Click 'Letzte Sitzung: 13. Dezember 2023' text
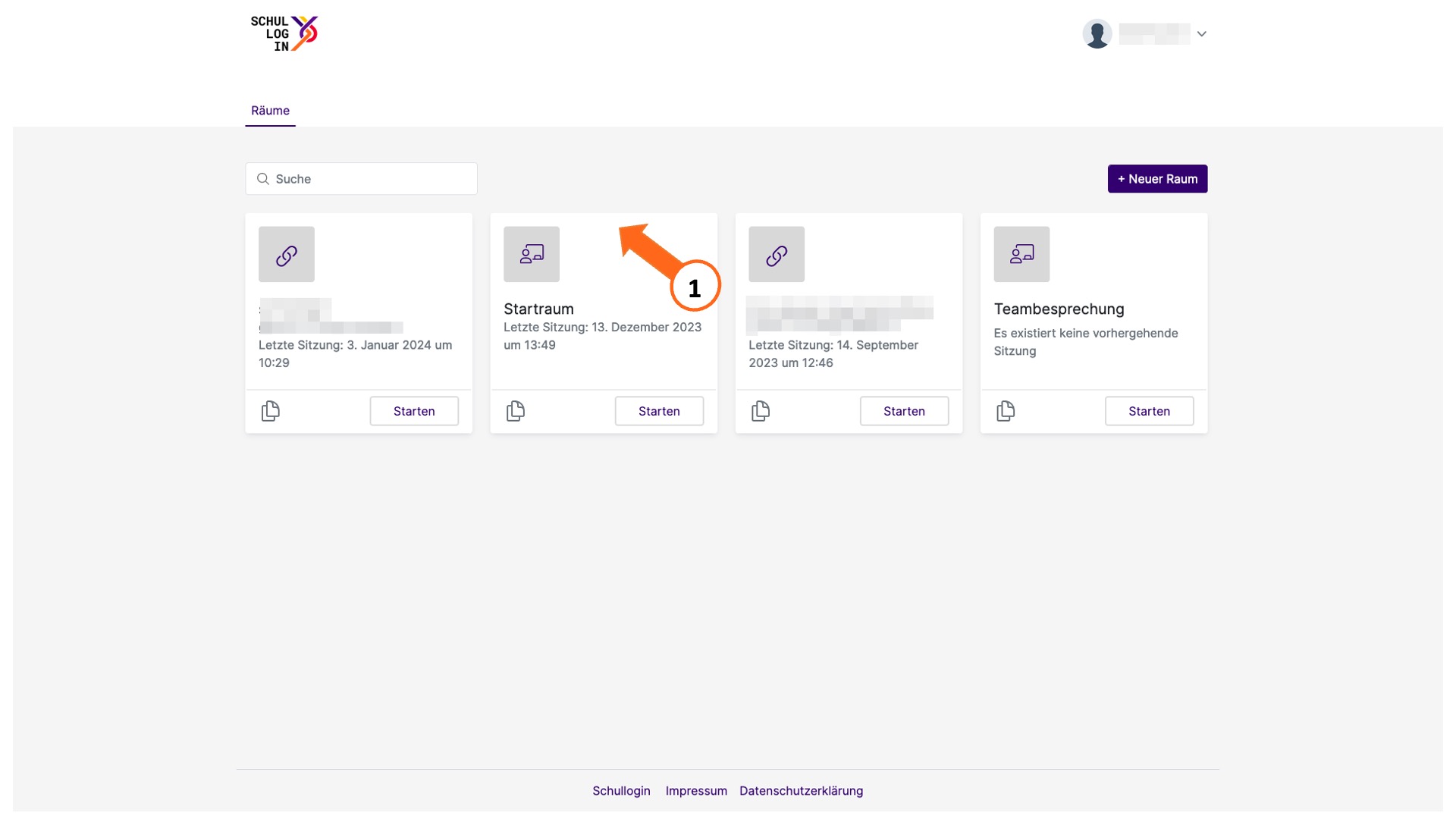 pyautogui.click(x=602, y=328)
